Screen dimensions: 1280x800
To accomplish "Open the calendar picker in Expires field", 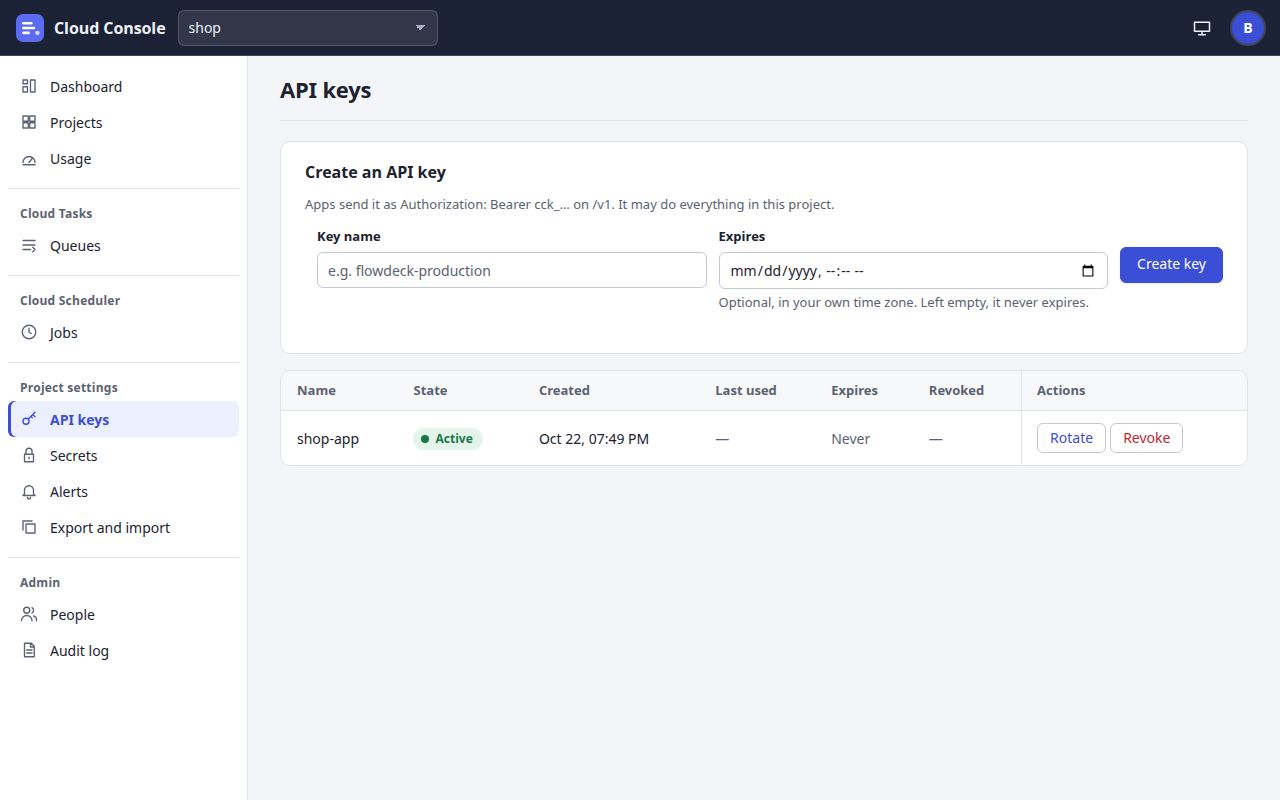I will tap(1088, 271).
